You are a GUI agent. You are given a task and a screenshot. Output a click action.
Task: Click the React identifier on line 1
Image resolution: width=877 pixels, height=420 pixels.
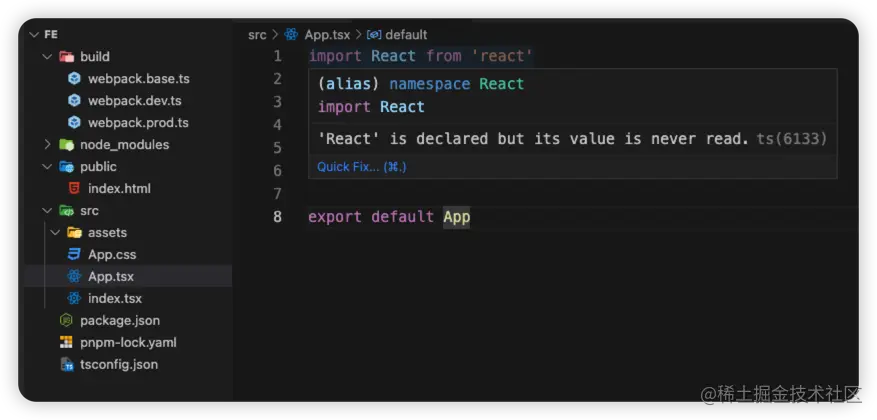pos(393,56)
